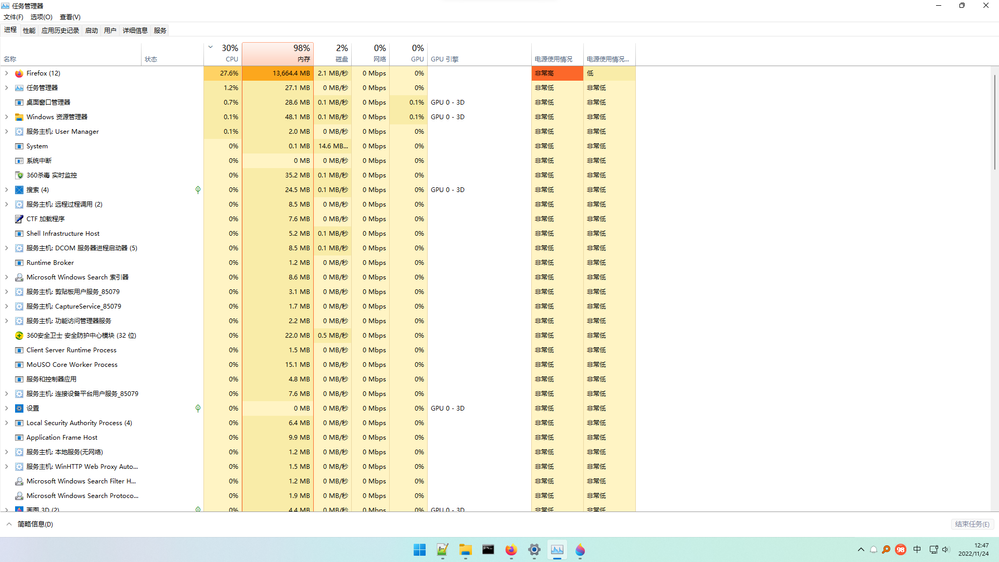999x562 pixels.
Task: Click the 结束任务 button
Action: [971, 524]
